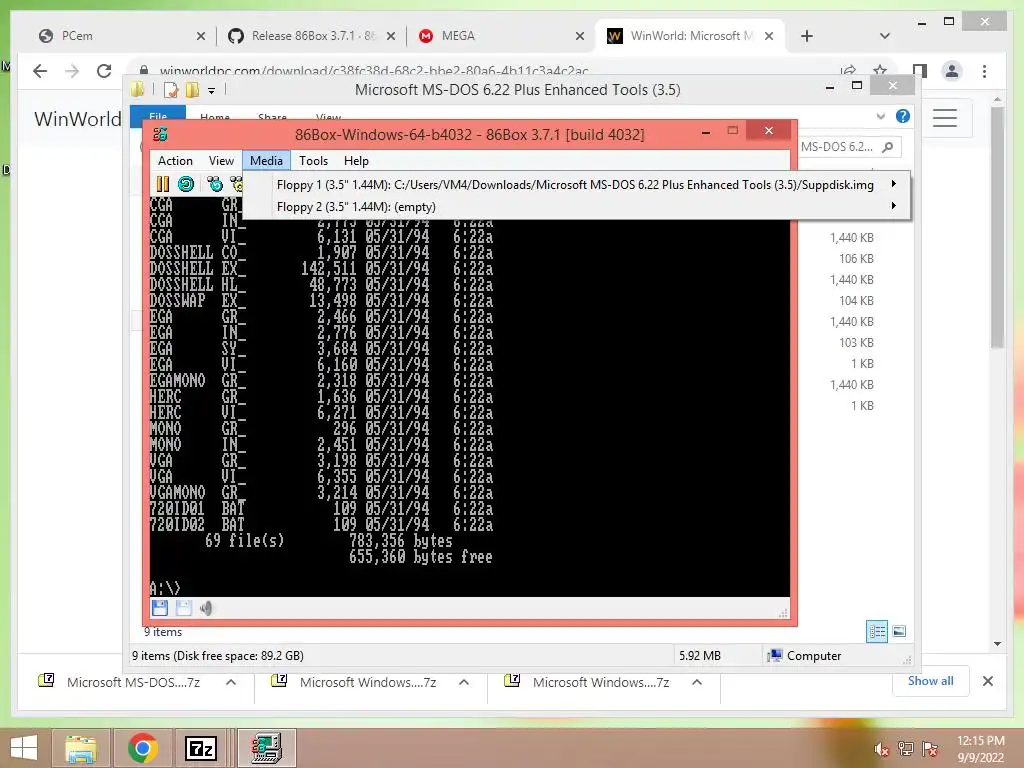The image size is (1024, 768).
Task: Click the New folder icon in Explorer quick access toolbar
Action: (x=193, y=90)
